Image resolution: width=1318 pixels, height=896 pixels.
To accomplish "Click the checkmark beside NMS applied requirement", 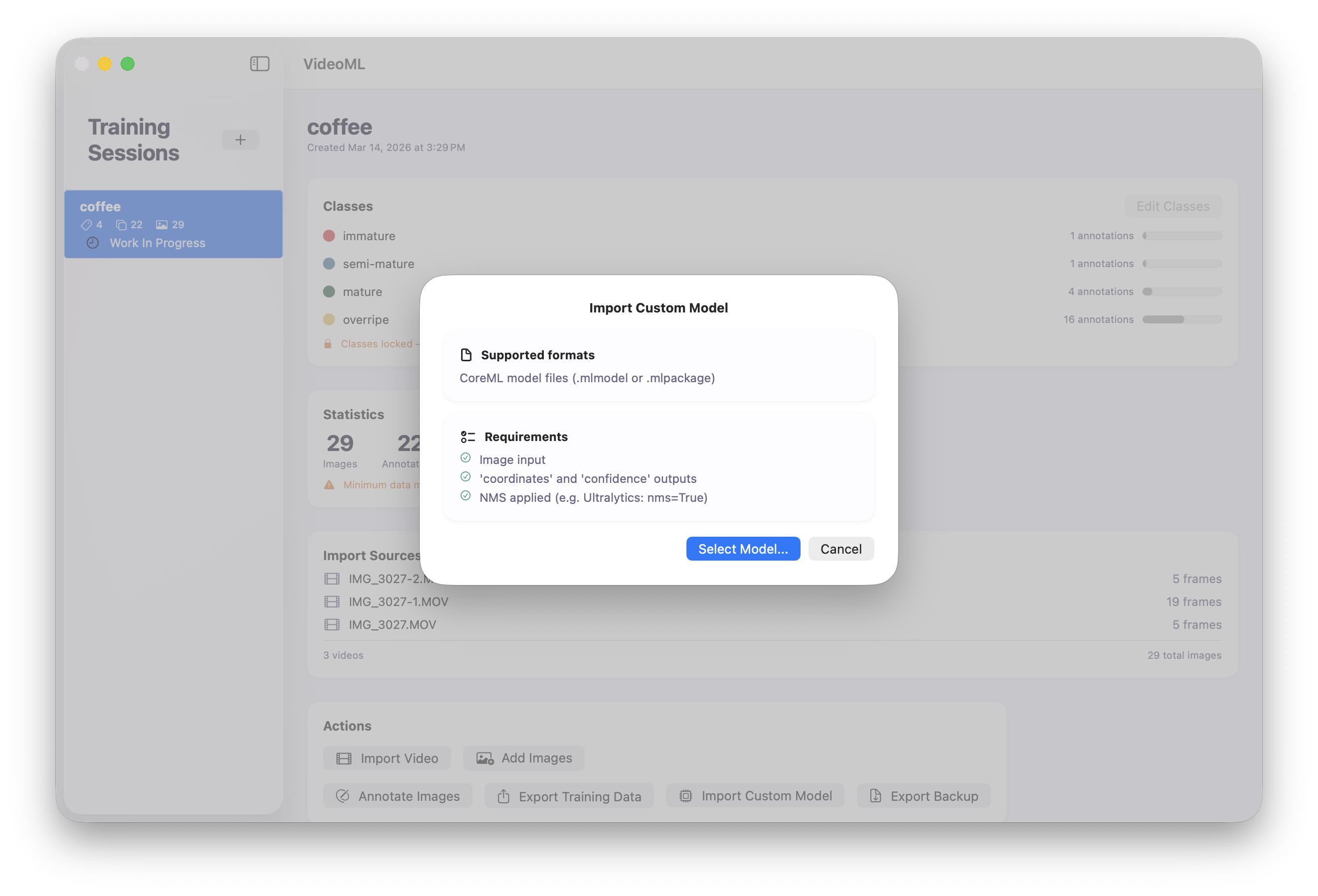I will pyautogui.click(x=465, y=496).
